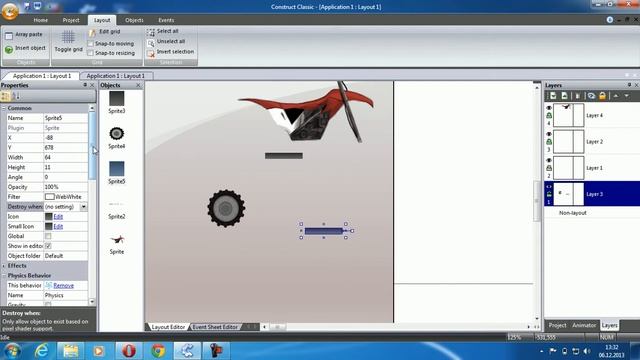Image resolution: width=640 pixels, height=360 pixels.
Task: Delete layer using Layers toolbar trash icon
Action: (x=578, y=96)
